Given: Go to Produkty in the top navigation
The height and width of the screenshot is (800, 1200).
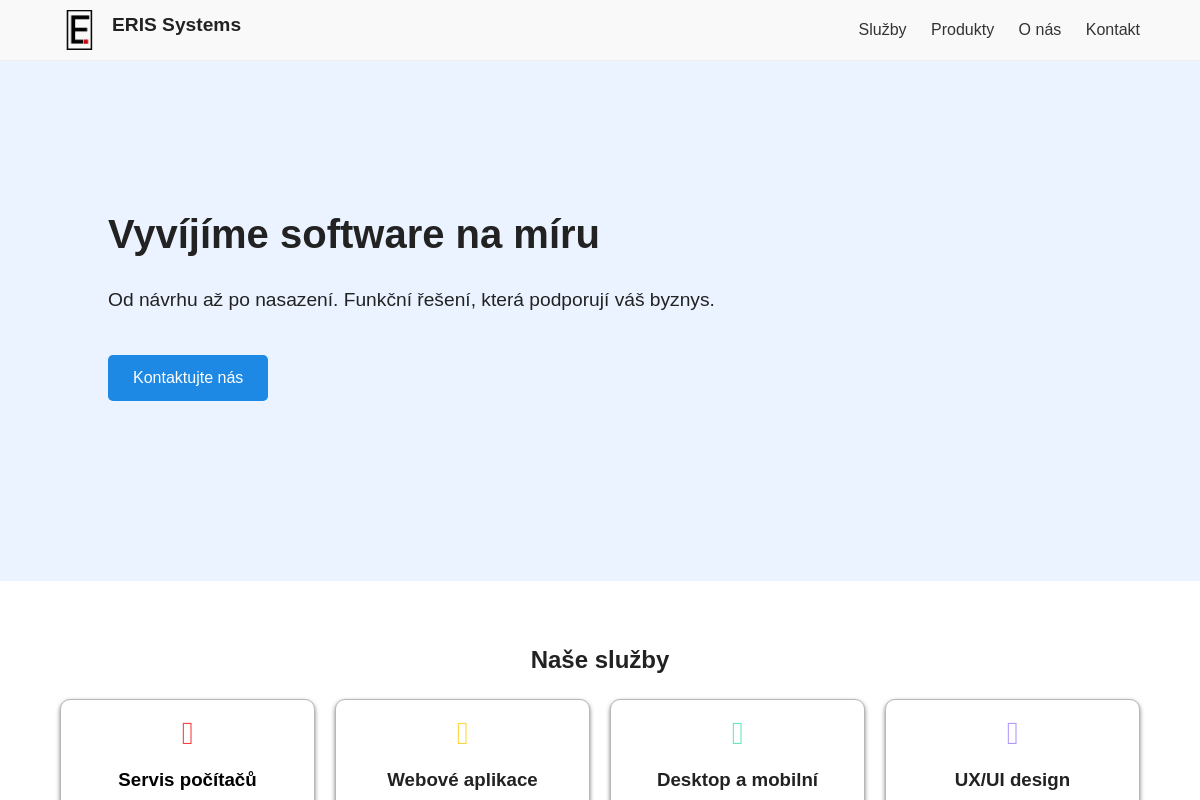Looking at the screenshot, I should tap(962, 30).
